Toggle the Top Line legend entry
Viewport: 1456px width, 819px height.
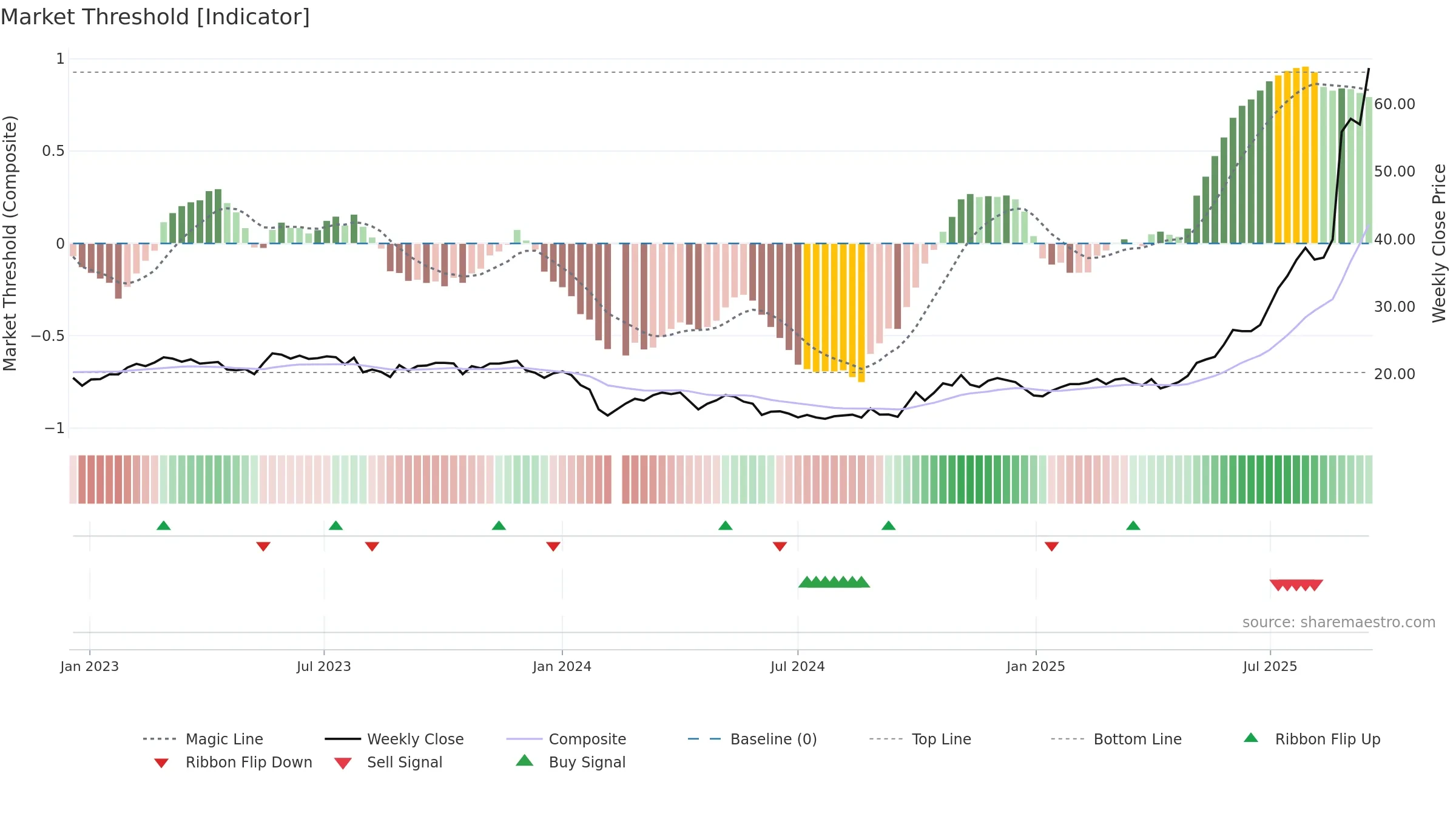(920, 739)
